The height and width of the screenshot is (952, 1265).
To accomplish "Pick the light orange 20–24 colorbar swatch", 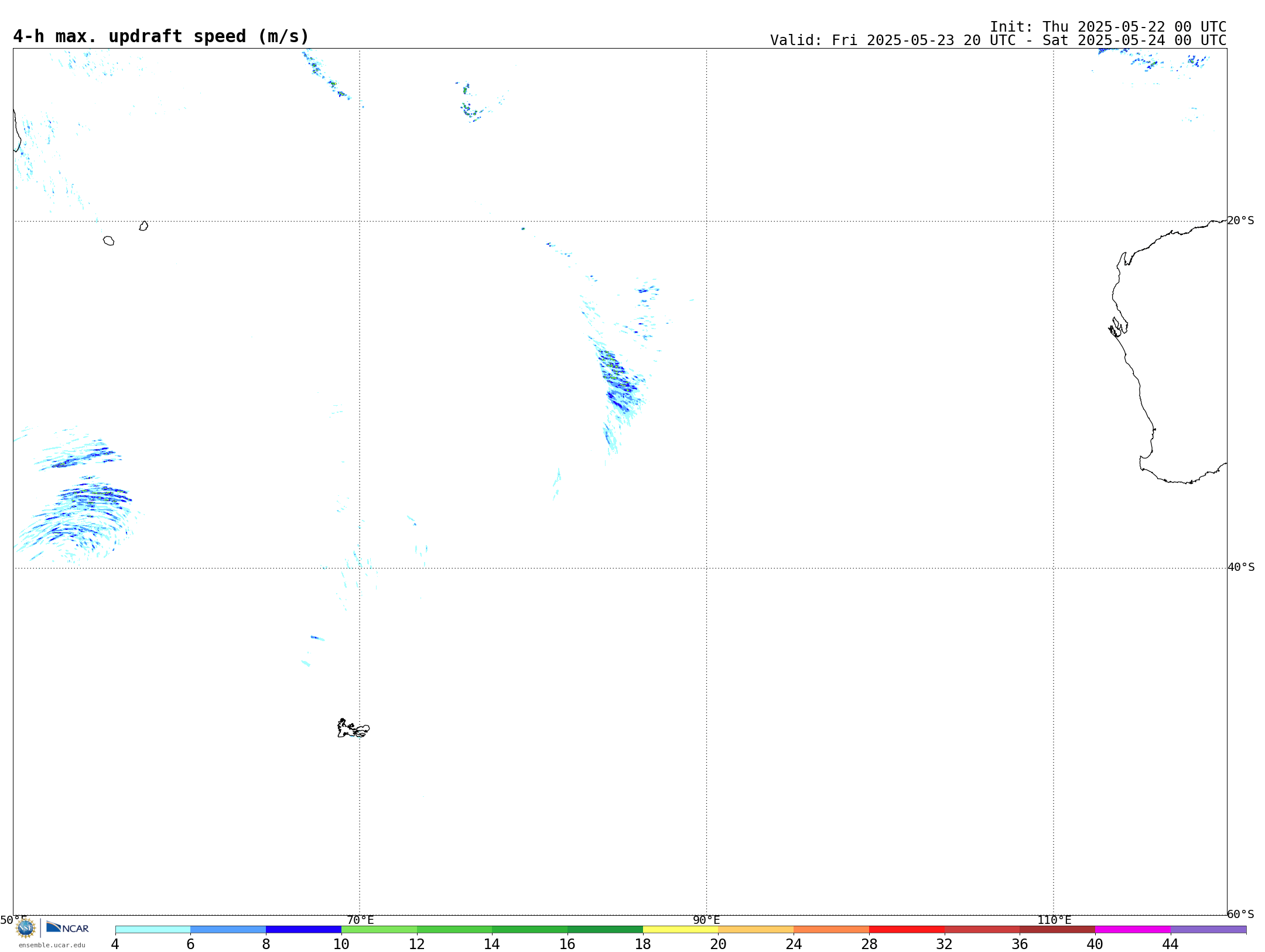I will point(756,929).
